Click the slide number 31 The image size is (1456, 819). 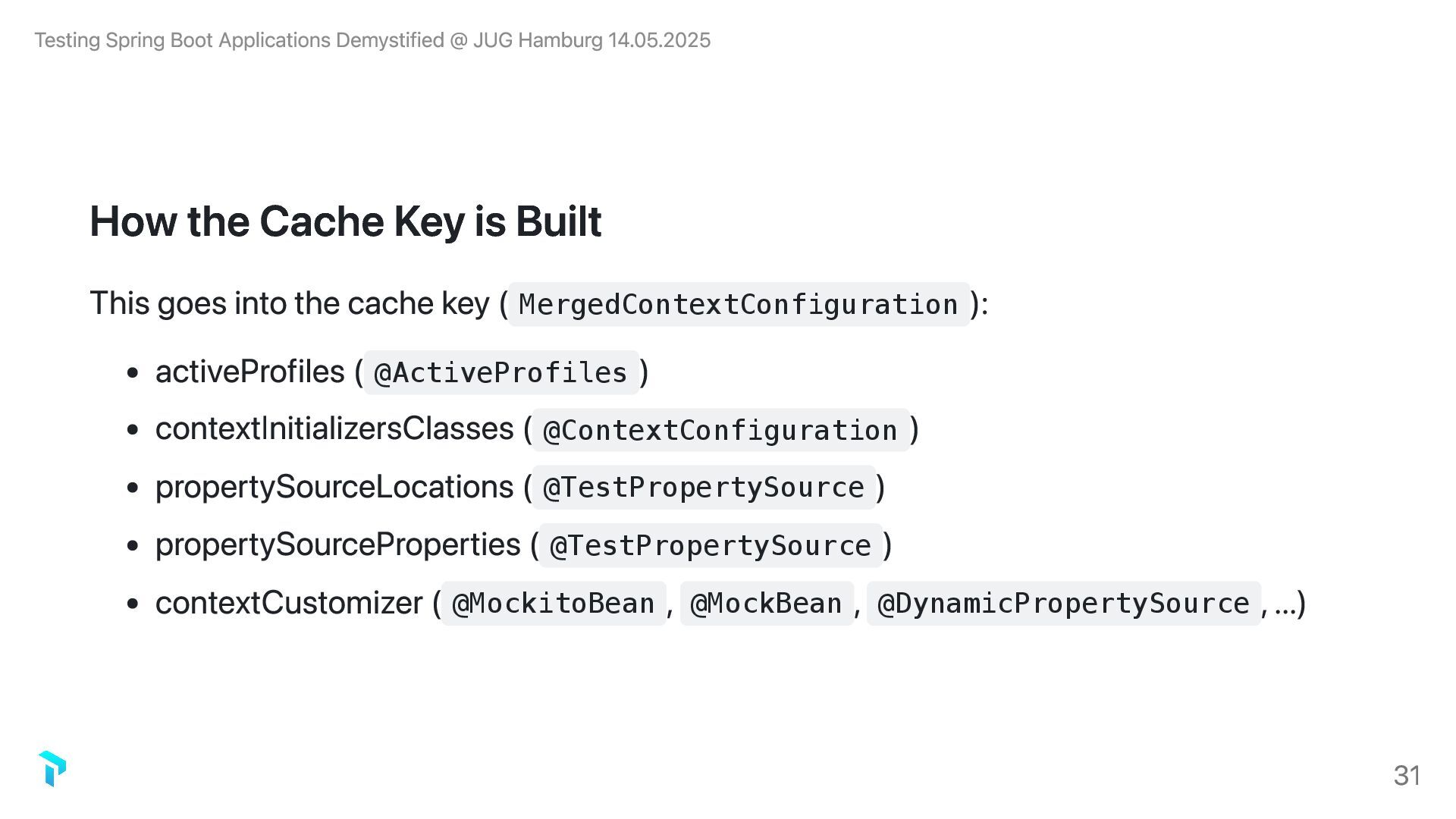(x=1407, y=776)
